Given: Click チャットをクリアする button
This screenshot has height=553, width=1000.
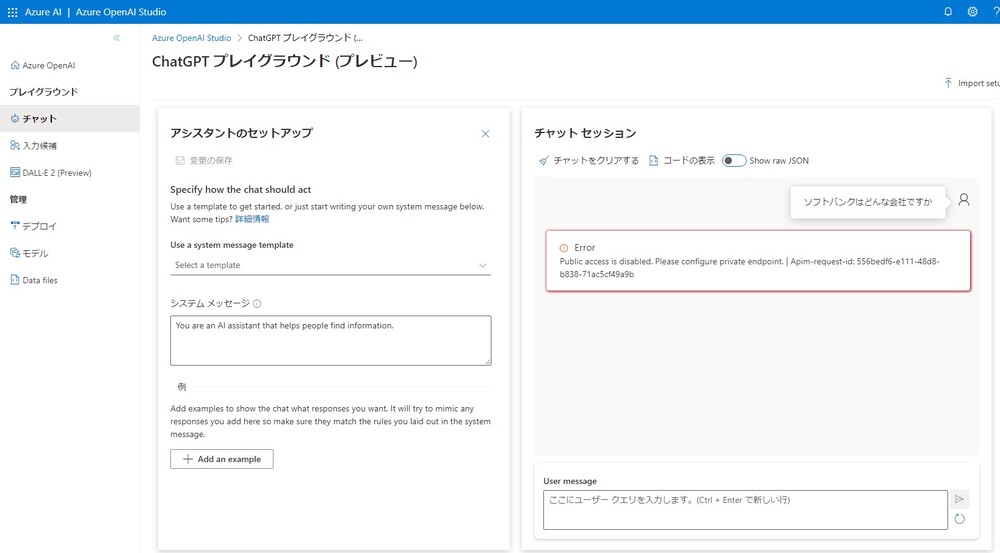Looking at the screenshot, I should tap(588, 160).
